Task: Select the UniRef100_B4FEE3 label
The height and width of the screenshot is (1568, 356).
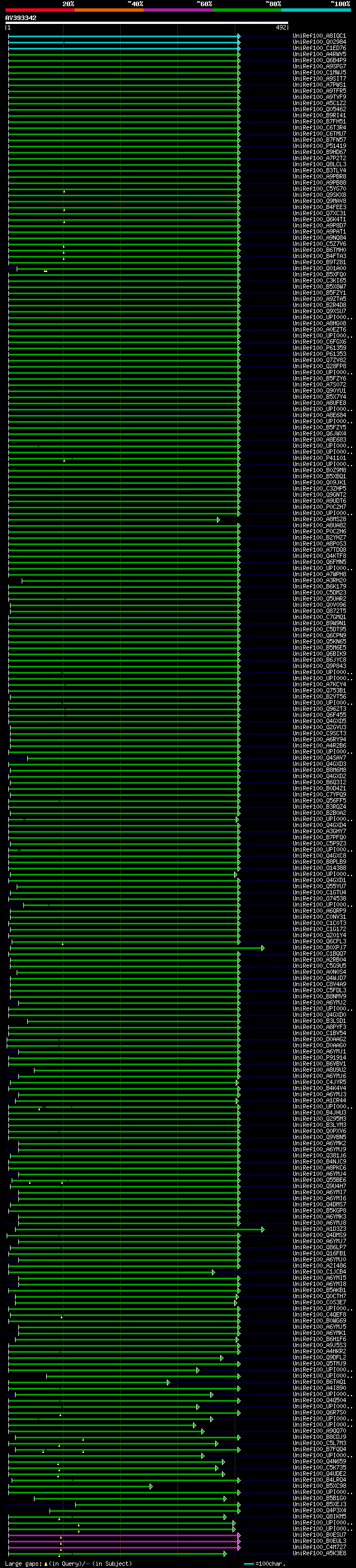Action: [319, 207]
